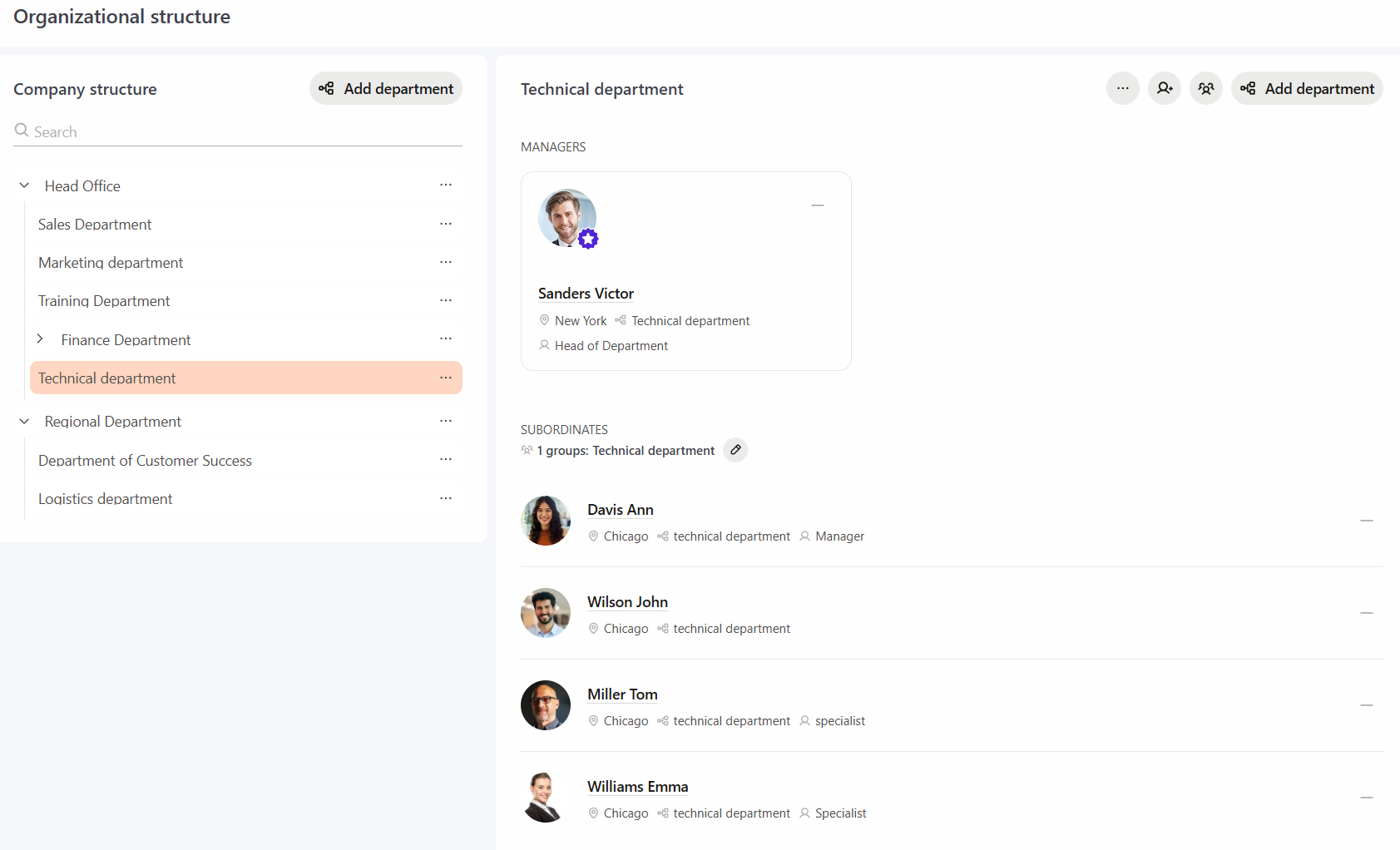
Task: Open options for Logistics department
Action: coord(446,498)
